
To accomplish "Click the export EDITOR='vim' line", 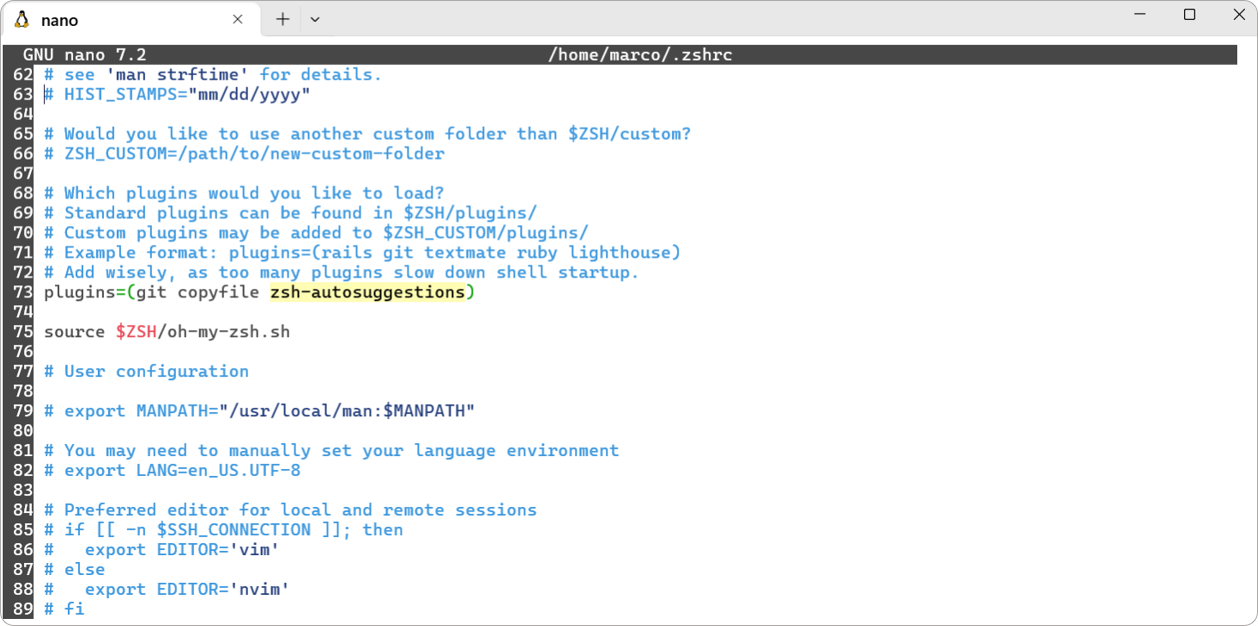I will pyautogui.click(x=181, y=549).
